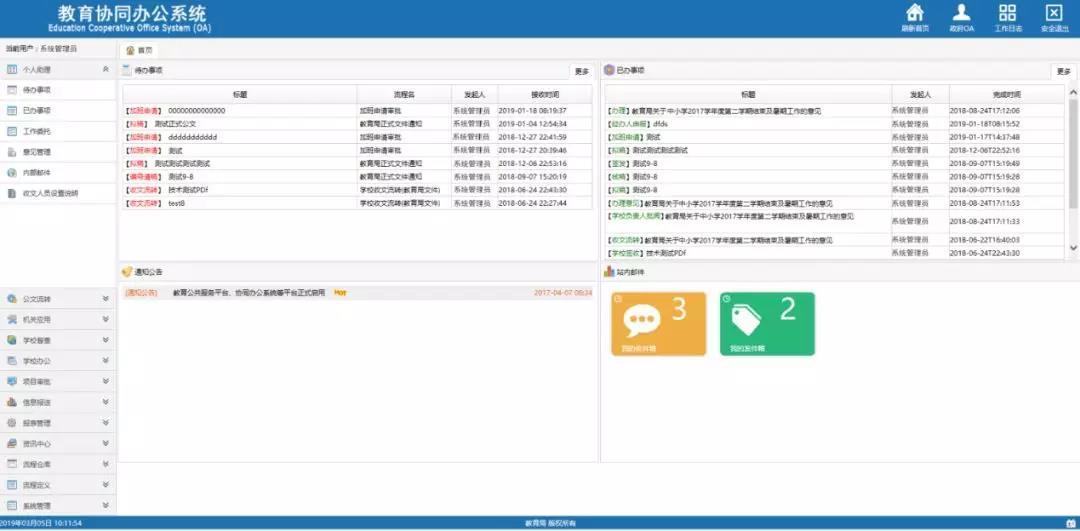Viewport: 1080px width, 531px height.
Task: Open the green outbox tile showing 2
Action: click(x=767, y=324)
